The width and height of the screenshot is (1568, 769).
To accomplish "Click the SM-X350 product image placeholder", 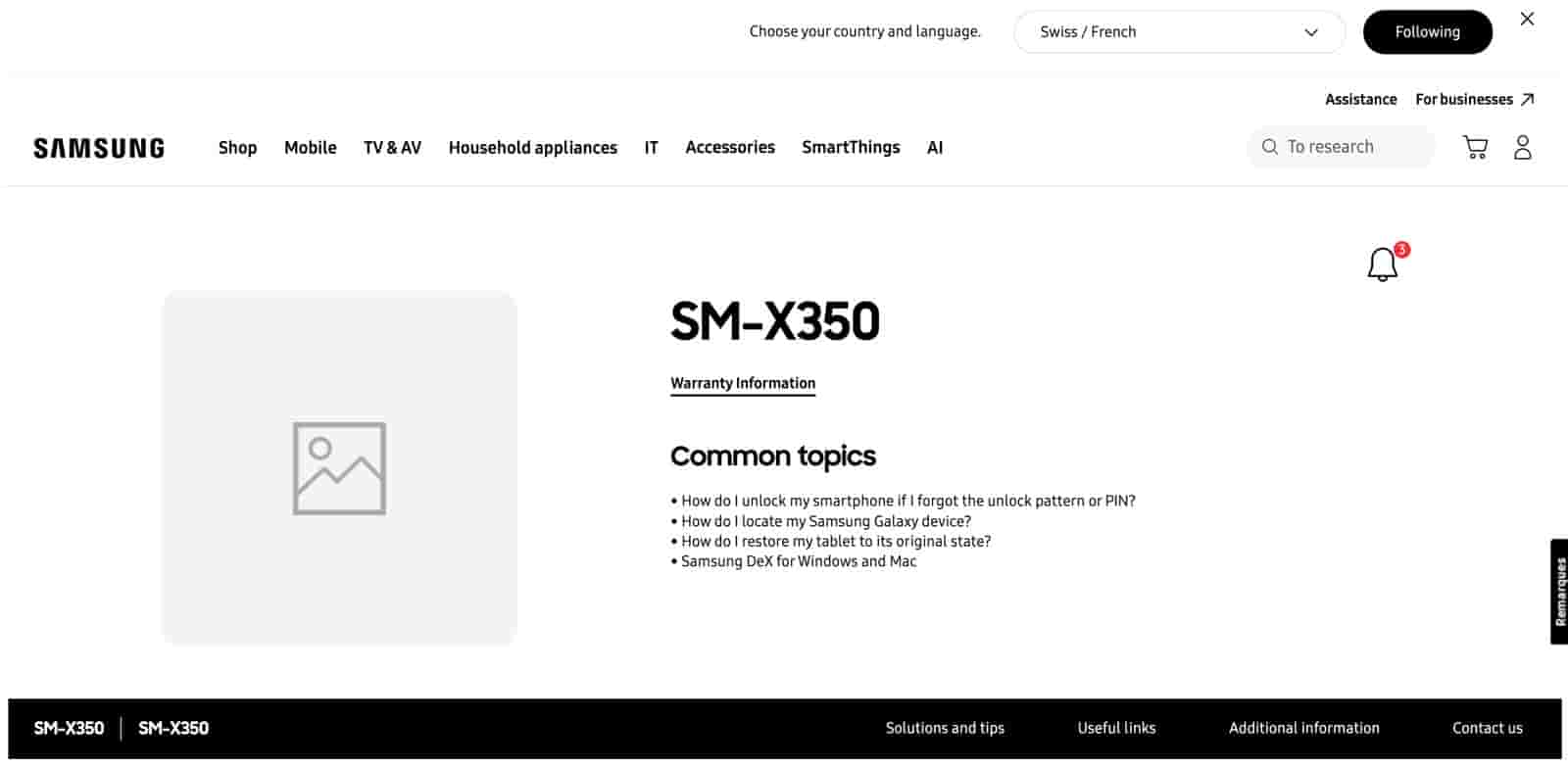I will pos(339,468).
